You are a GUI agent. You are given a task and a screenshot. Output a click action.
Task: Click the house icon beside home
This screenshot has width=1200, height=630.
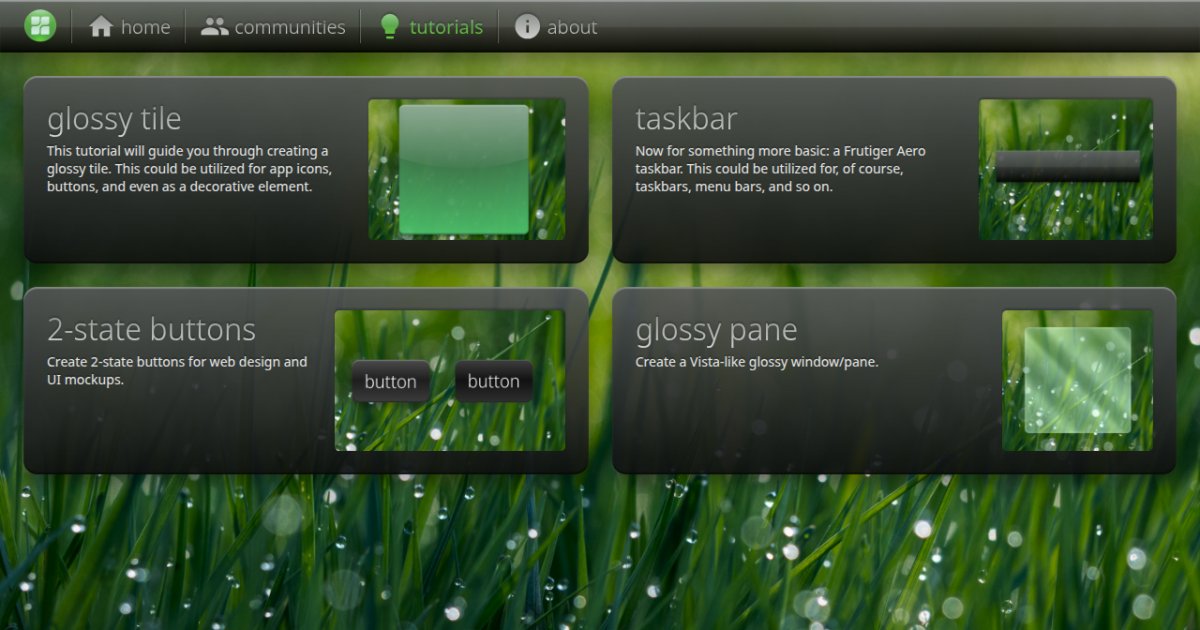point(101,27)
